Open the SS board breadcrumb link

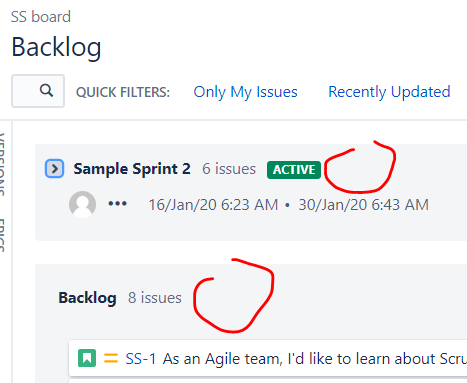(x=41, y=17)
